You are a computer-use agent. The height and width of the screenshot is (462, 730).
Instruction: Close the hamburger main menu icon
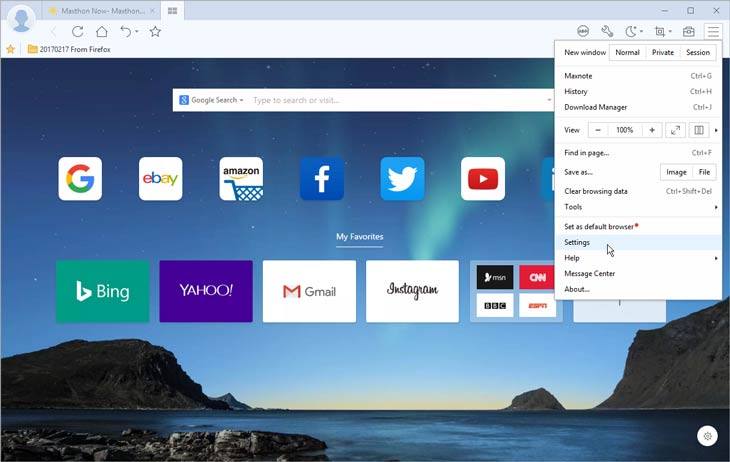[x=713, y=32]
